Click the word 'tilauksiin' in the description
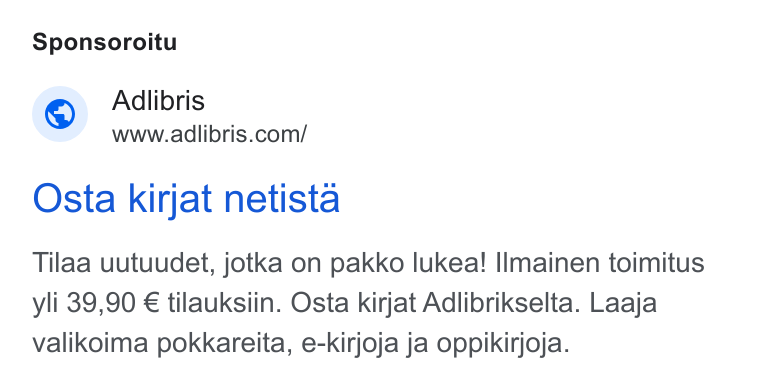This screenshot has width=760, height=386. coord(224,303)
